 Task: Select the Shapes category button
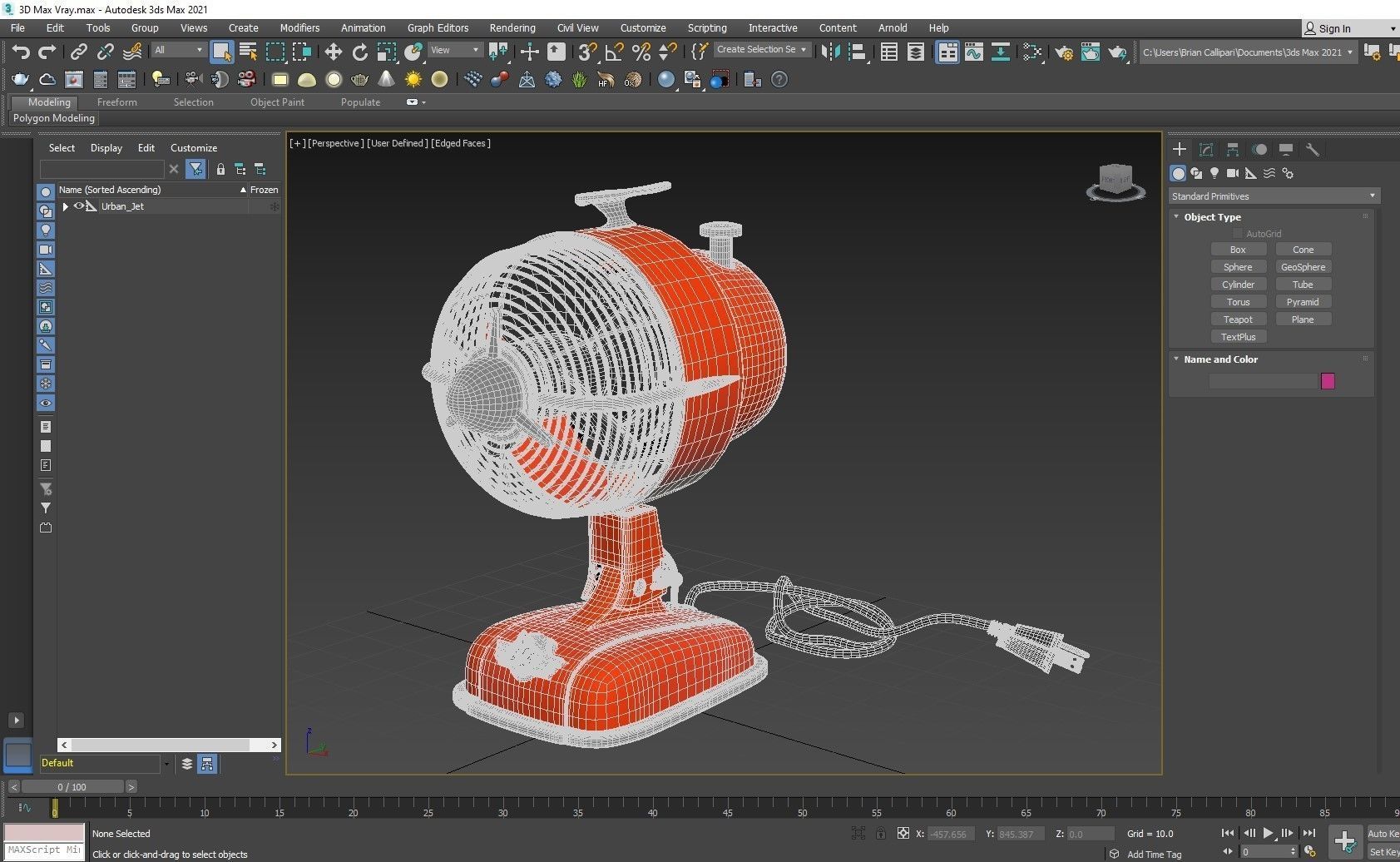pyautogui.click(x=1196, y=173)
